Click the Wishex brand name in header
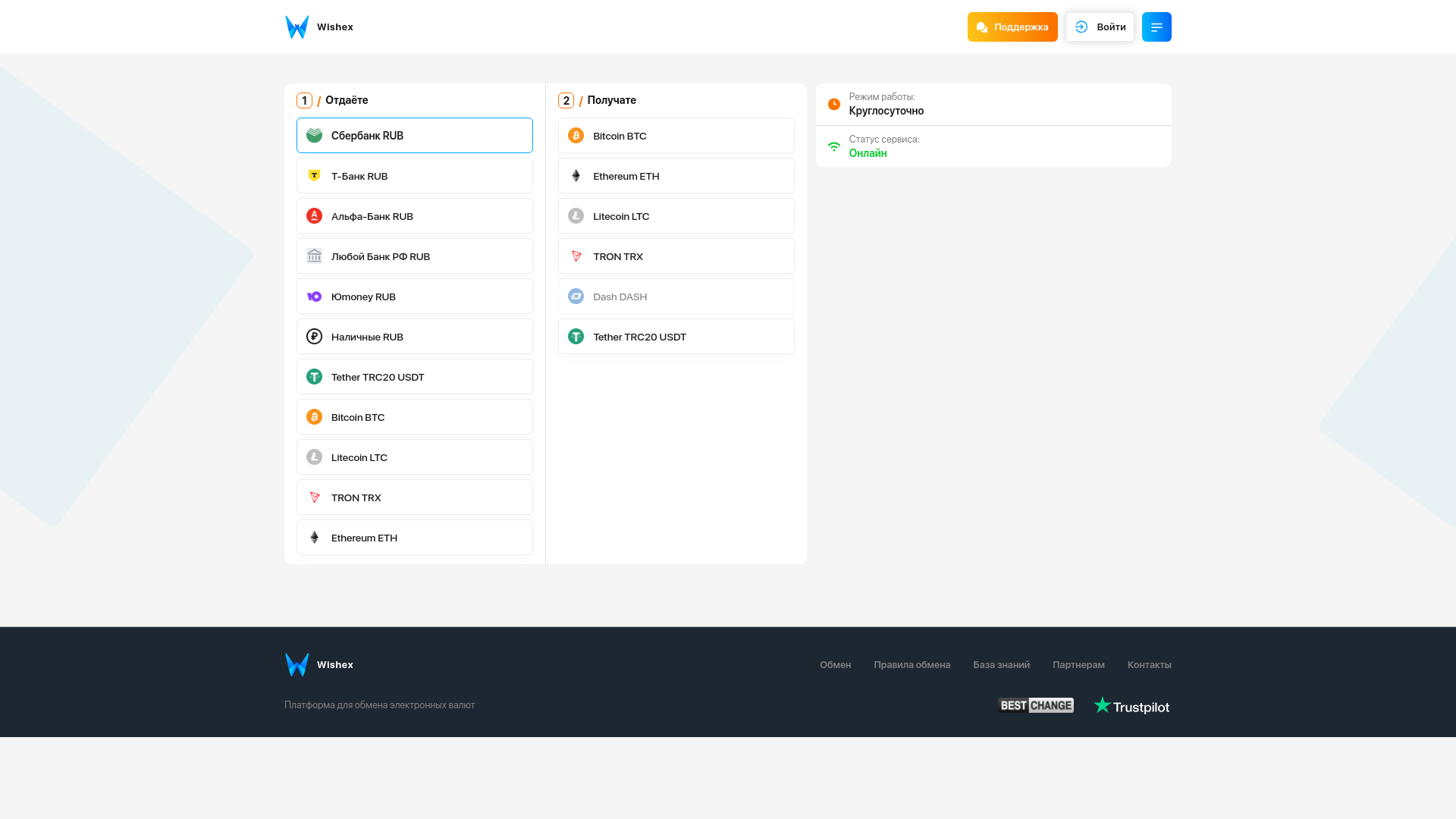Image resolution: width=1456 pixels, height=819 pixels. coord(335,27)
